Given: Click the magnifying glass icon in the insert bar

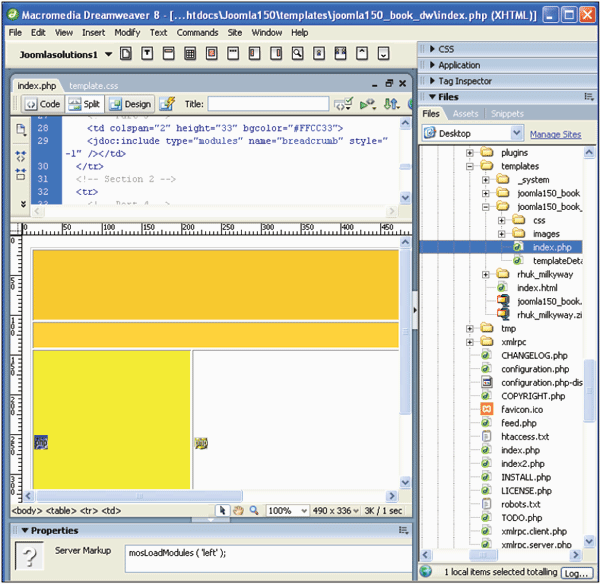Looking at the screenshot, I should tap(297, 54).
